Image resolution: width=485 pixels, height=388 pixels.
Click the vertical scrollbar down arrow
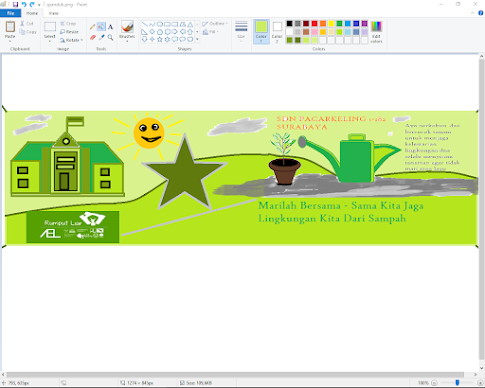pyautogui.click(x=482, y=368)
